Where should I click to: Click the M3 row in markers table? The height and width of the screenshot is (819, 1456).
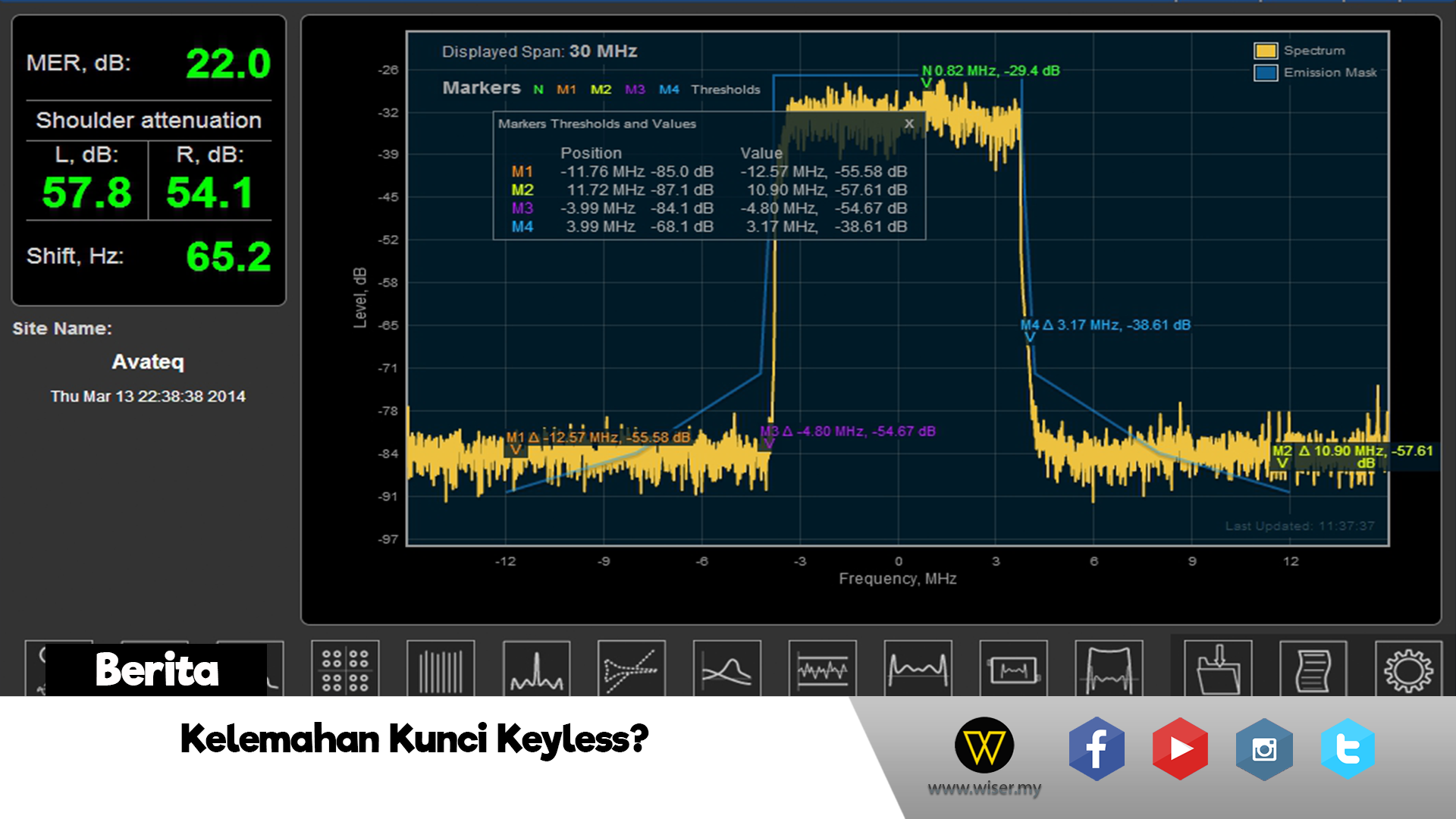pos(709,209)
